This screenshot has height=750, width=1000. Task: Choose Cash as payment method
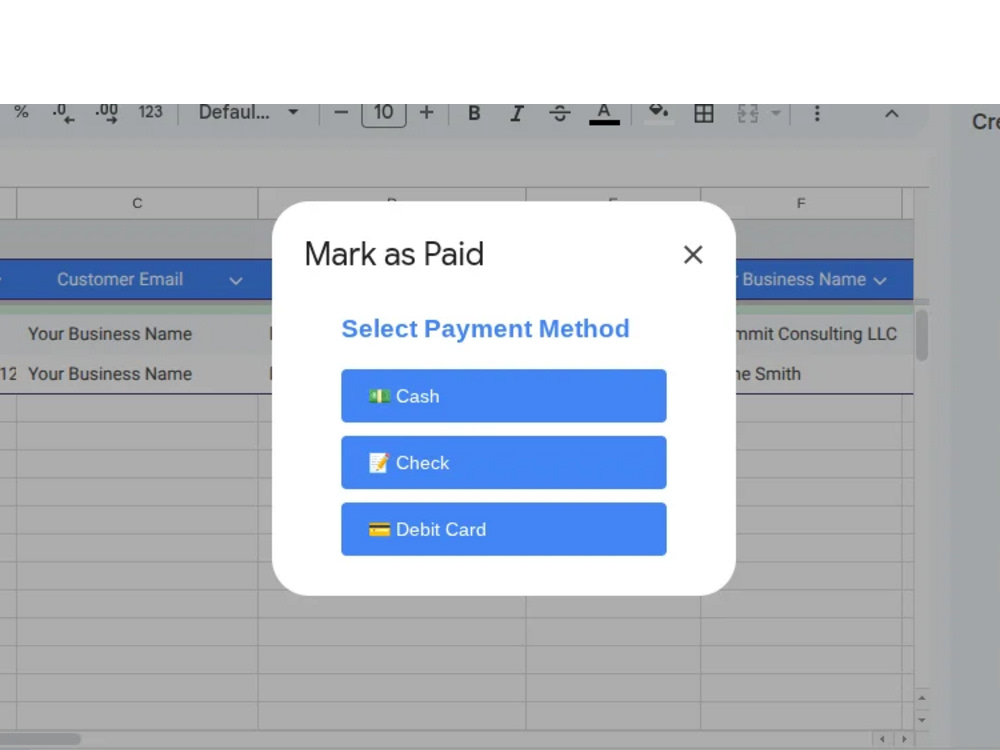pyautogui.click(x=503, y=395)
